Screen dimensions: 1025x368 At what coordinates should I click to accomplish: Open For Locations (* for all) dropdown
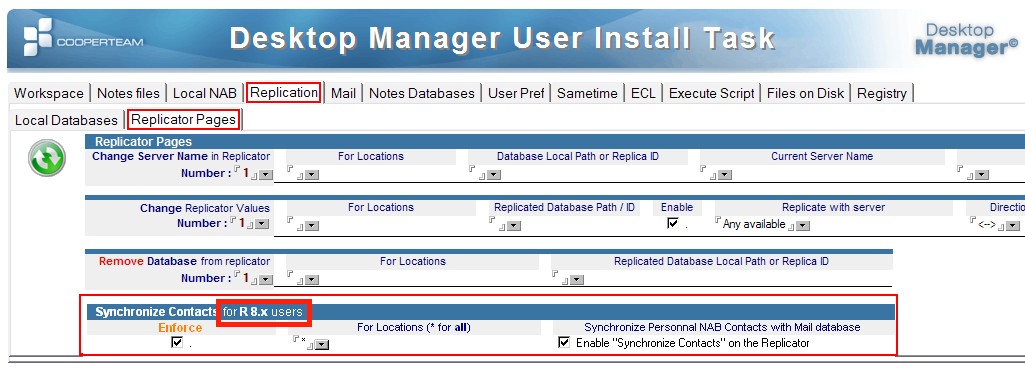coord(321,344)
